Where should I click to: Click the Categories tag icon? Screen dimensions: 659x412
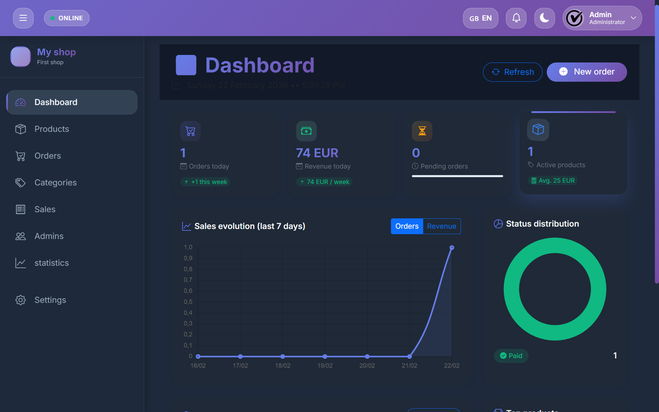[20, 183]
